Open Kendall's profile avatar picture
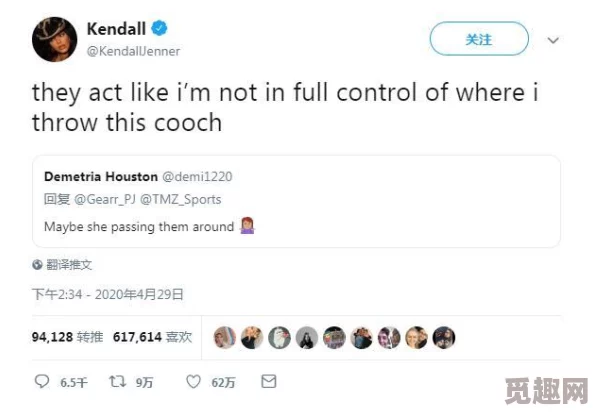Image resolution: width=594 pixels, height=415 pixels. point(55,39)
